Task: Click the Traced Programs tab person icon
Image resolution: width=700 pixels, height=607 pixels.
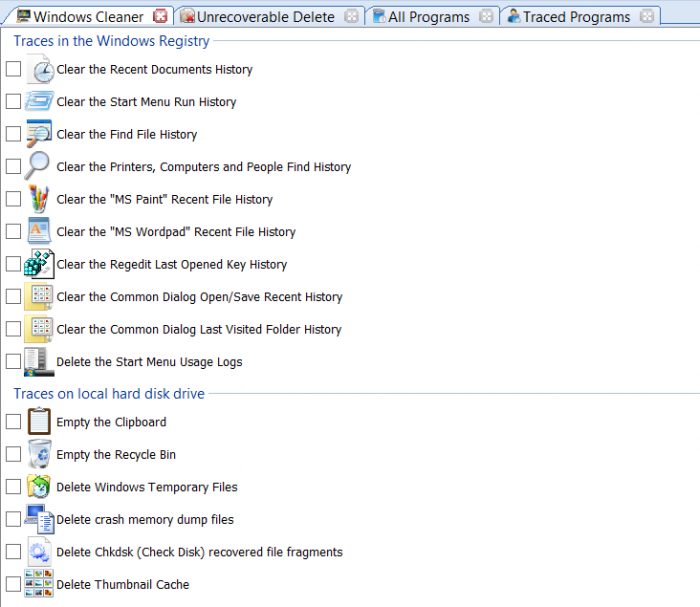Action: pyautogui.click(x=514, y=16)
